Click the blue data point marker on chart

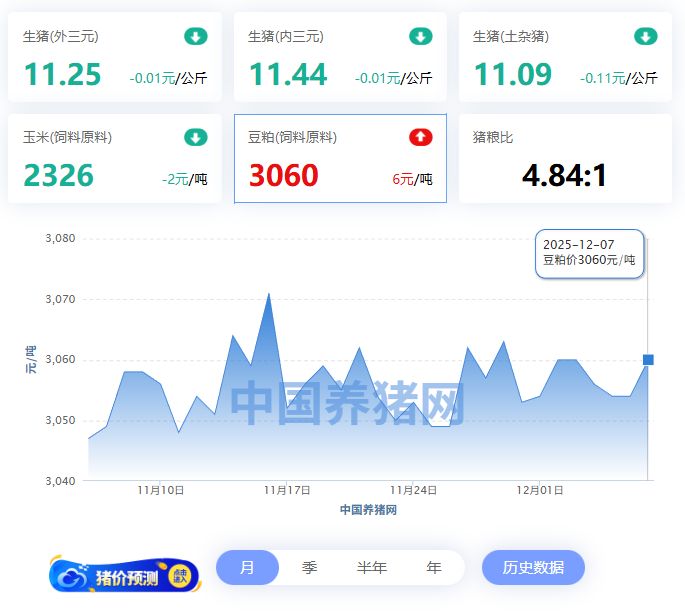(648, 360)
